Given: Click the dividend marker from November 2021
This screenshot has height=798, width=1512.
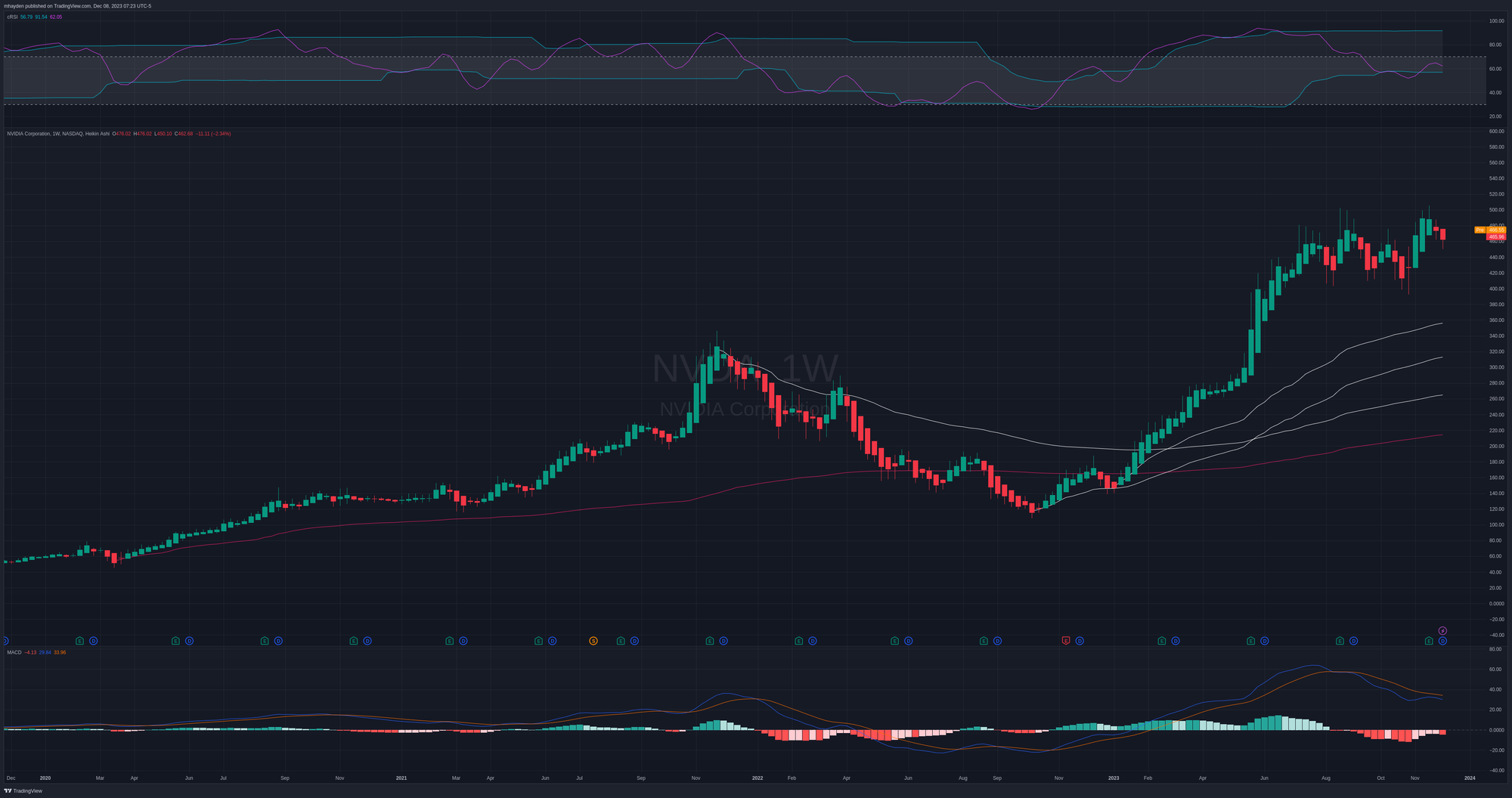Looking at the screenshot, I should [x=723, y=641].
